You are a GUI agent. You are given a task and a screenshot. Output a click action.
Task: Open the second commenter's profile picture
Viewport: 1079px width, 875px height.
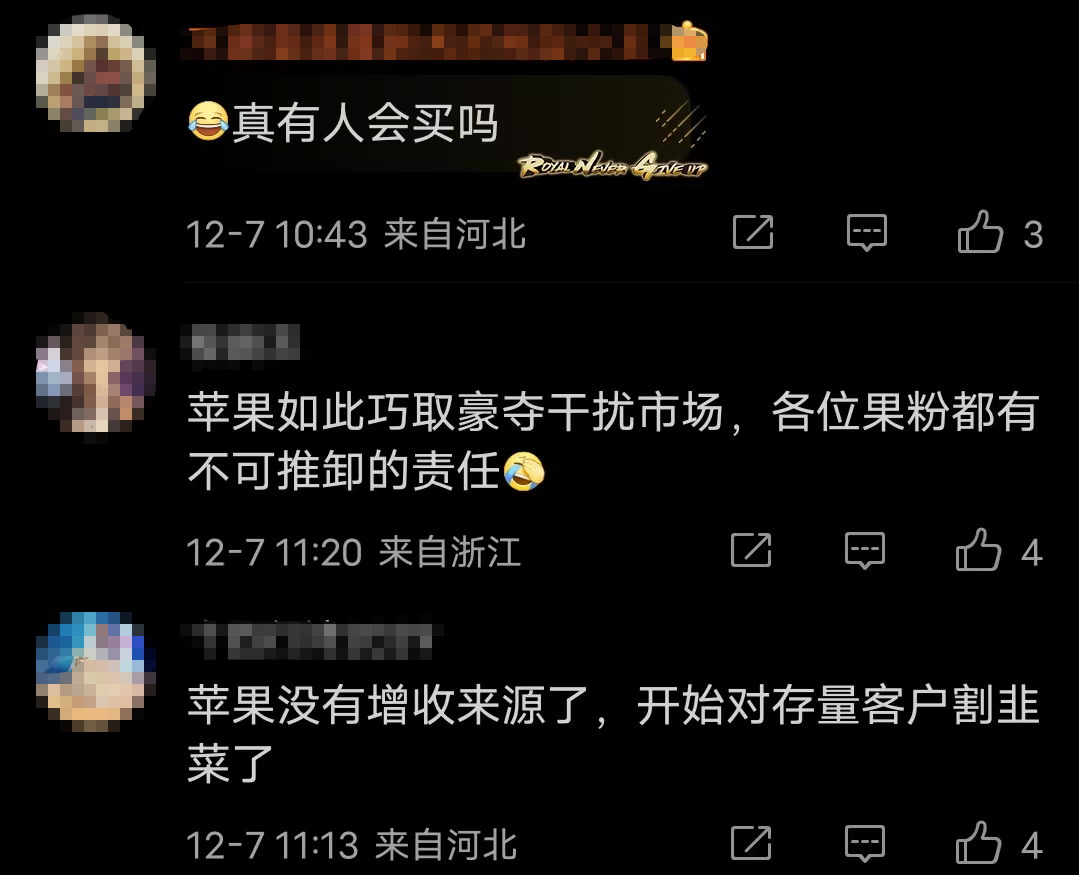(x=96, y=375)
